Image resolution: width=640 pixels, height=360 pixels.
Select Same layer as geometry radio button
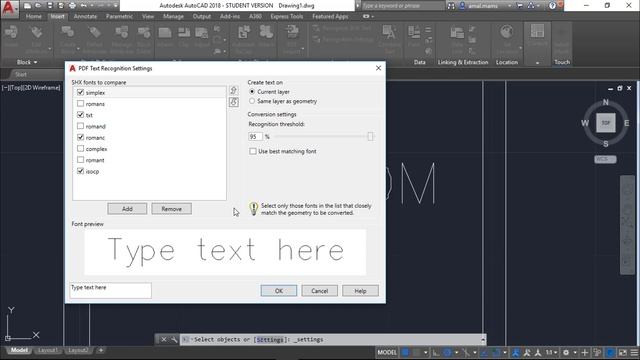tap(252, 101)
